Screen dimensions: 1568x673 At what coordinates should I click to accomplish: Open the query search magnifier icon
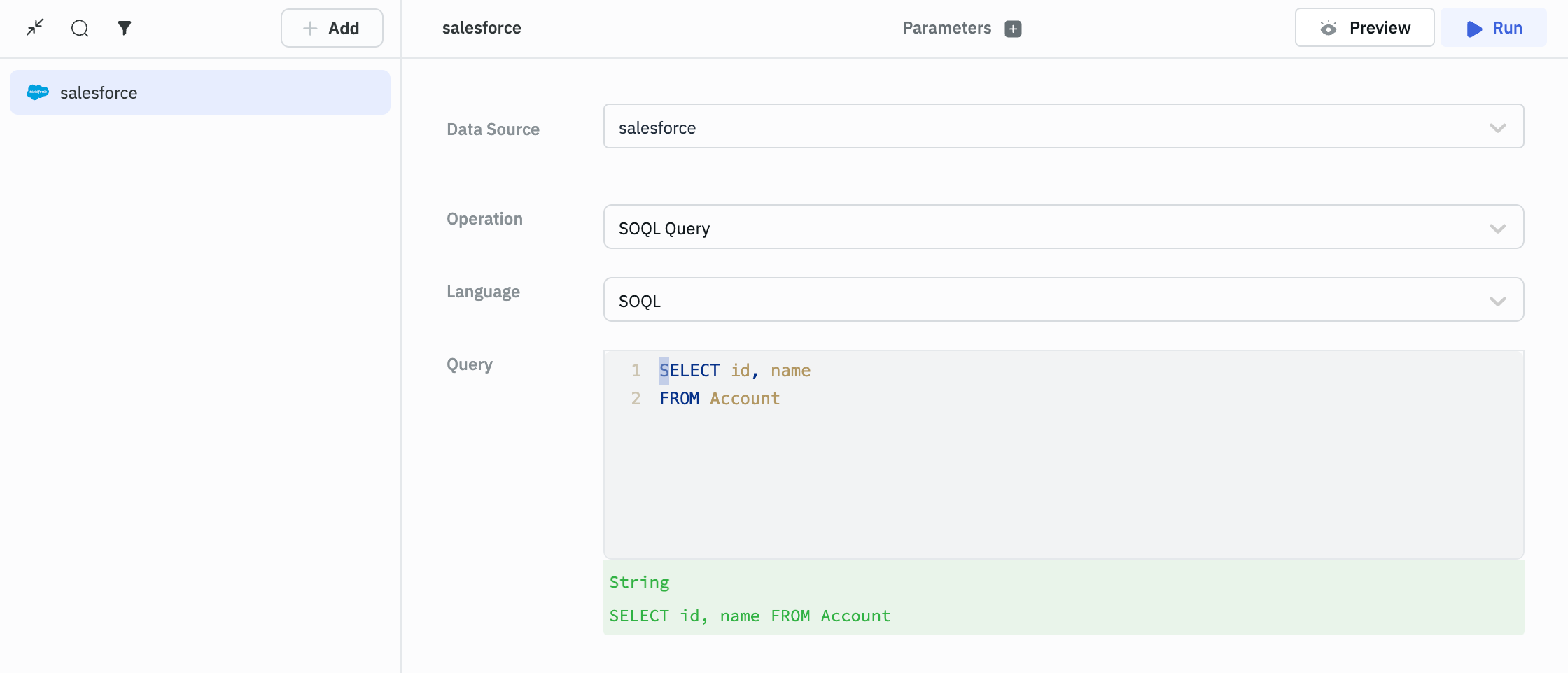click(80, 28)
